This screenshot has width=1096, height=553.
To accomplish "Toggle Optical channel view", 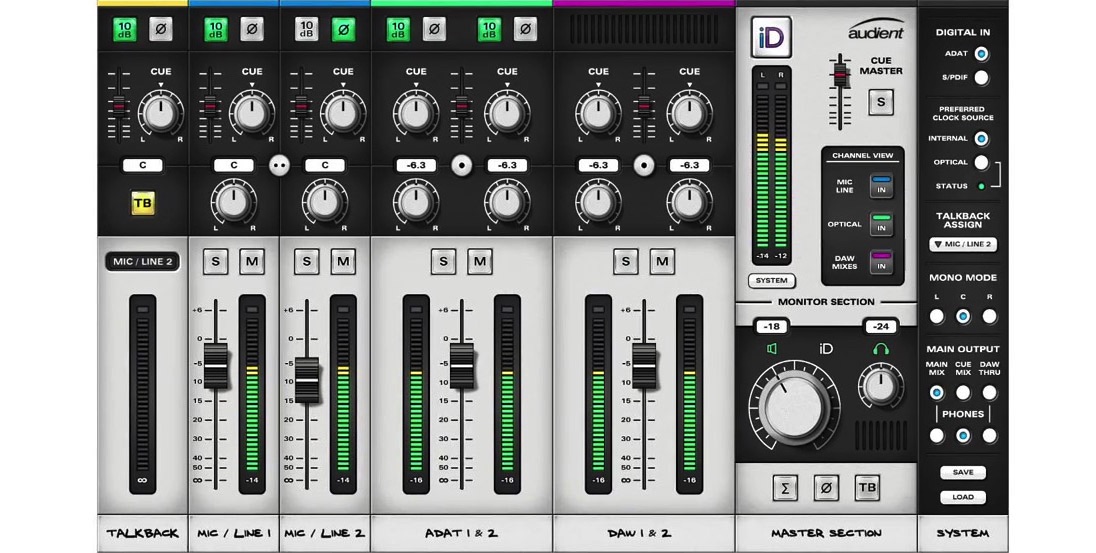I will click(881, 224).
